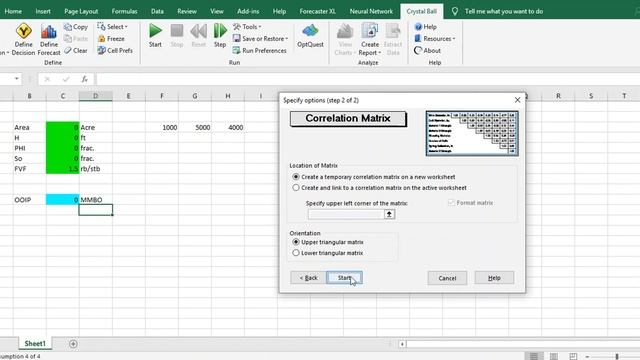The width and height of the screenshot is (640, 360).
Task: Click the upper left corner matrix input field
Action: (x=346, y=214)
